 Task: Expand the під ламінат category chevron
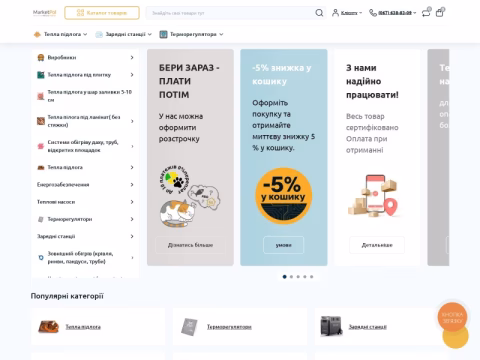(132, 121)
